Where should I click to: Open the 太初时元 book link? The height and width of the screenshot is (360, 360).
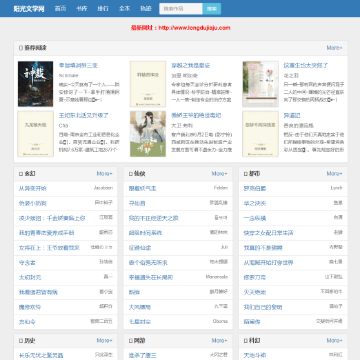tap(30, 277)
